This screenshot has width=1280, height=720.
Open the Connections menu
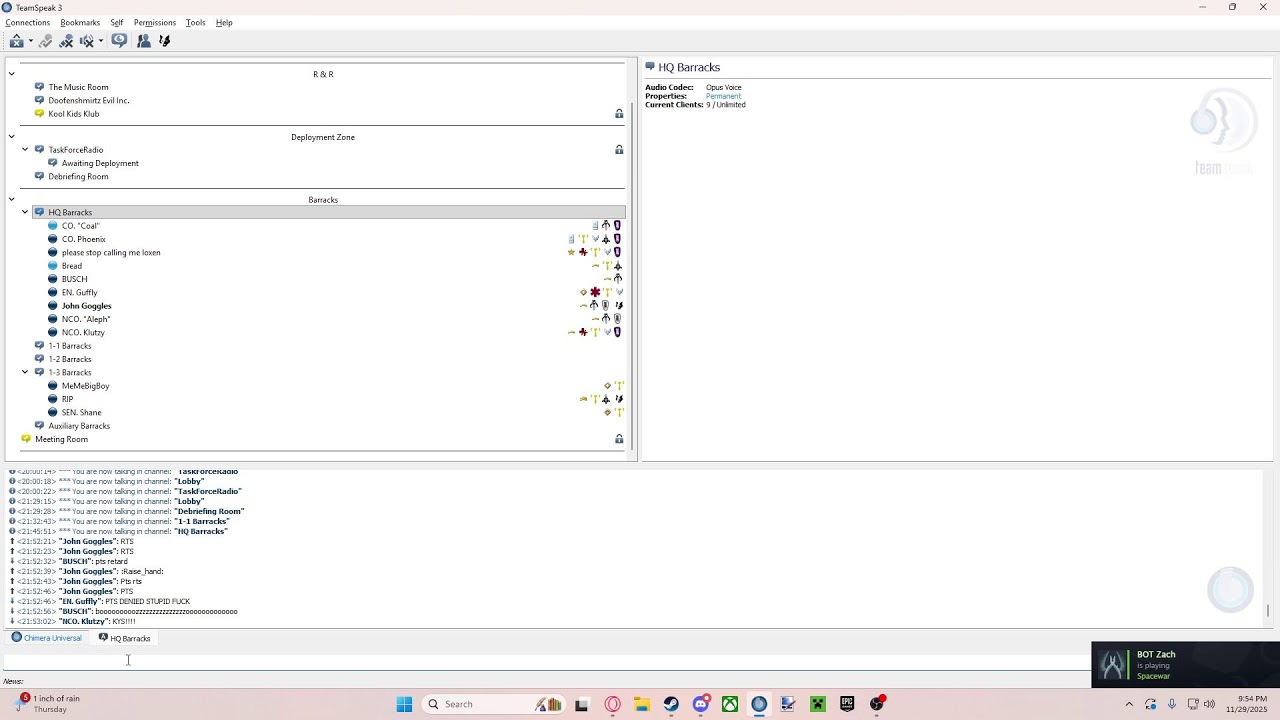(x=28, y=22)
